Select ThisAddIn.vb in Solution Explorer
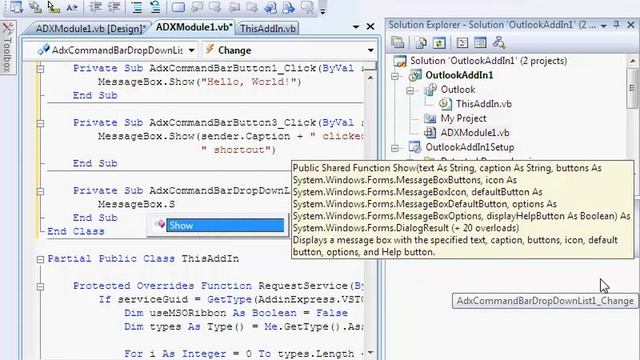Viewport: 640px width, 360px height. [484, 104]
